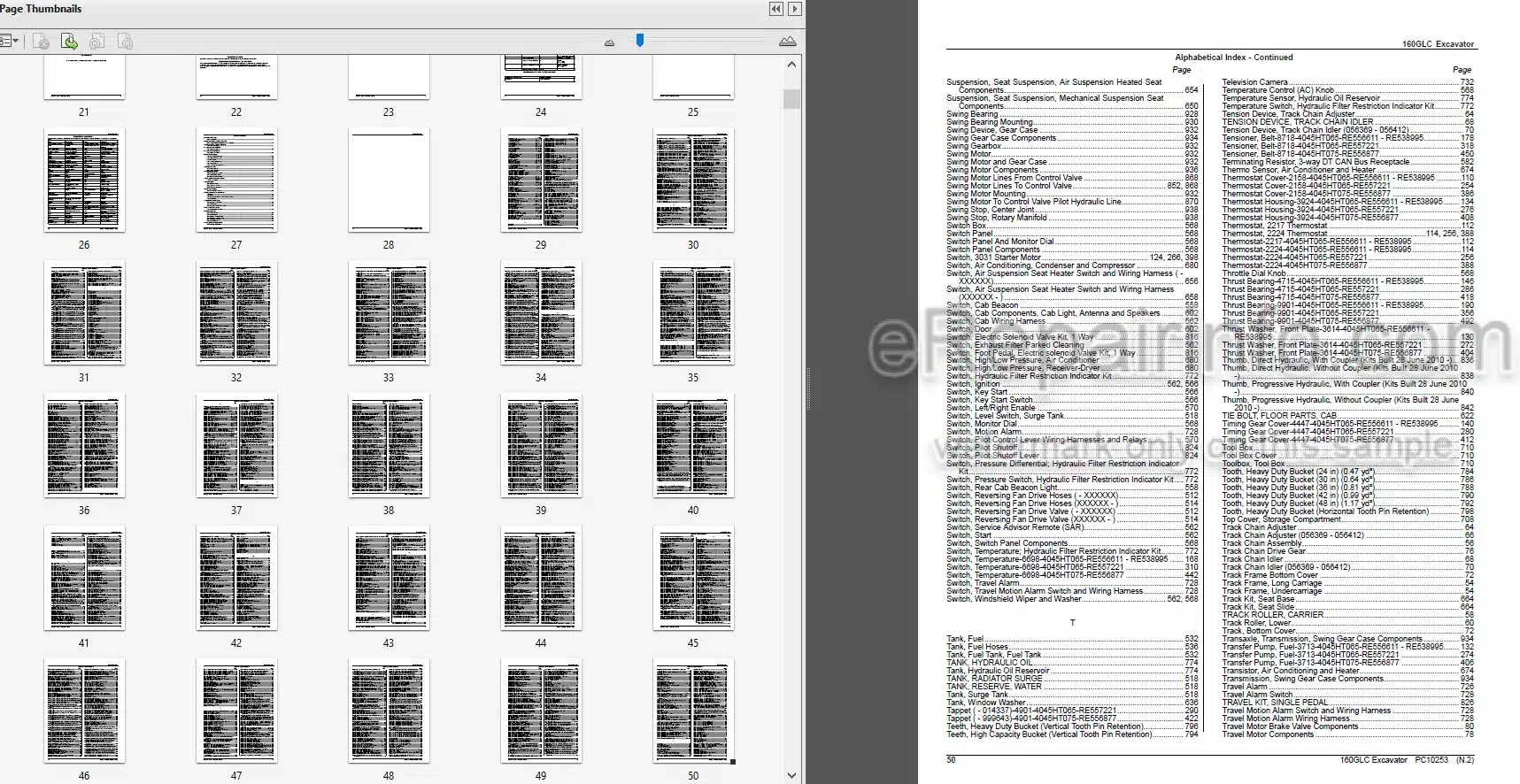Image resolution: width=1520 pixels, height=784 pixels.
Task: Click the right arrow panel button
Action: (795, 9)
